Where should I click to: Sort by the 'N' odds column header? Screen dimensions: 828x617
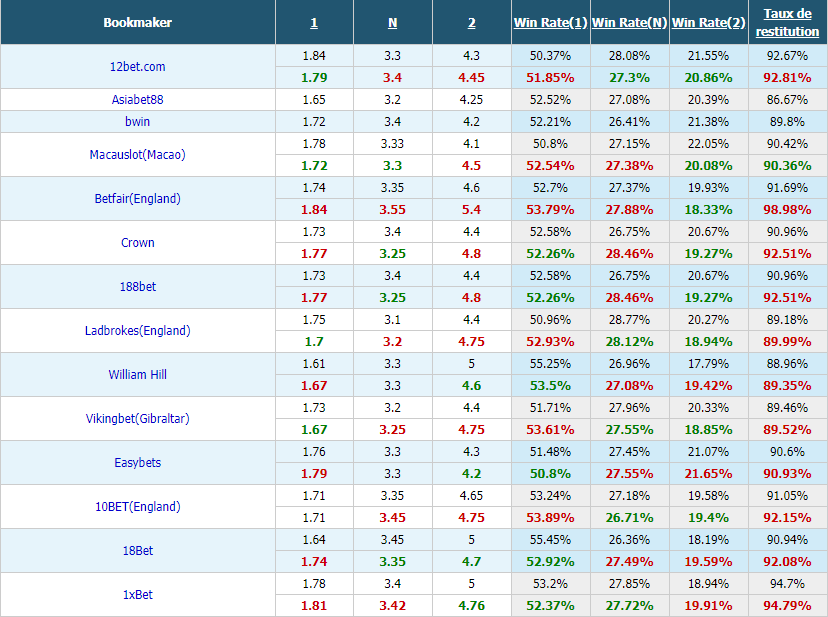392,23
